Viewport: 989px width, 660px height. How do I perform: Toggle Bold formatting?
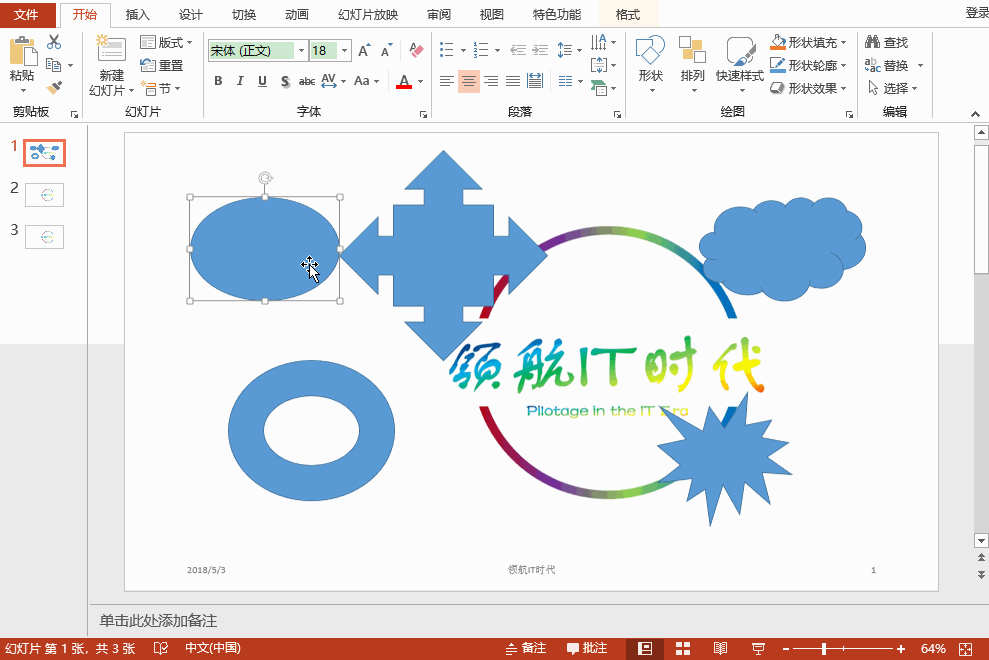coord(218,81)
